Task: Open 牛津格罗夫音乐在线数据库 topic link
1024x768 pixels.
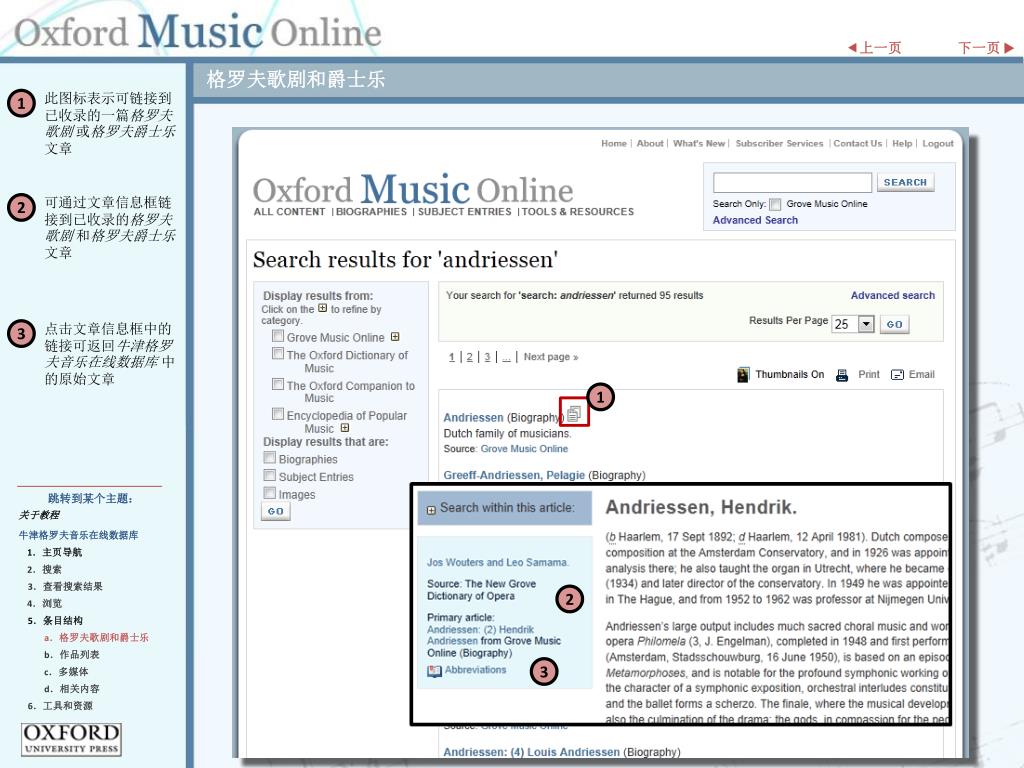Action: pyautogui.click(x=78, y=535)
